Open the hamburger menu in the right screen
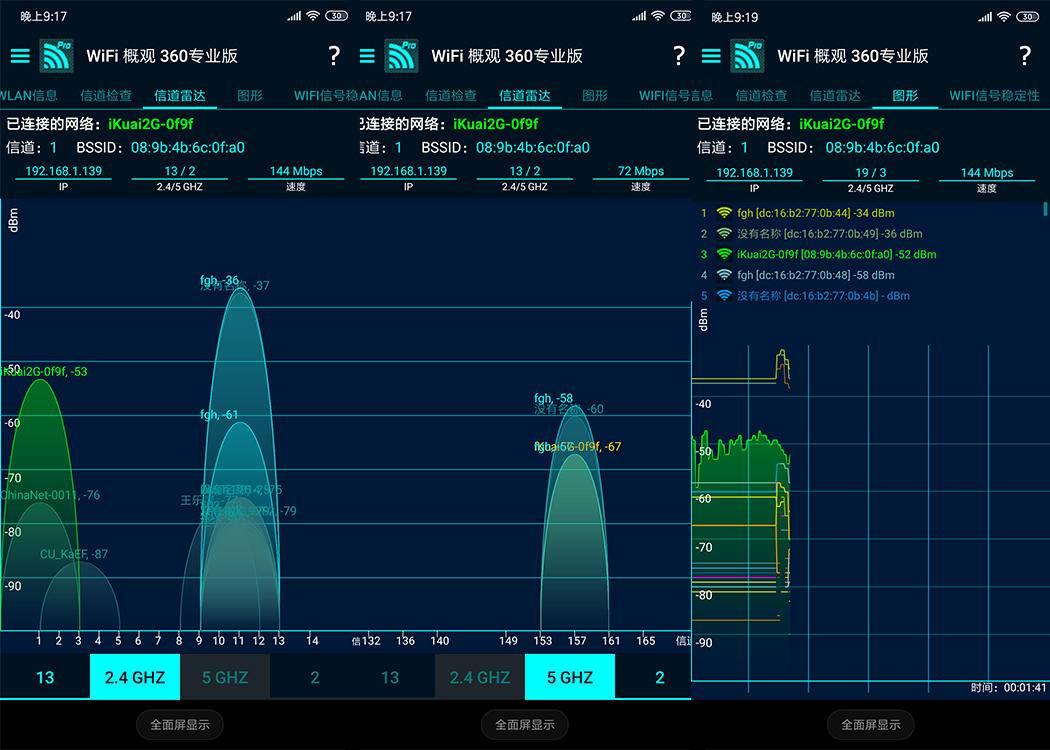Screen dimensions: 1050x750 tap(711, 56)
